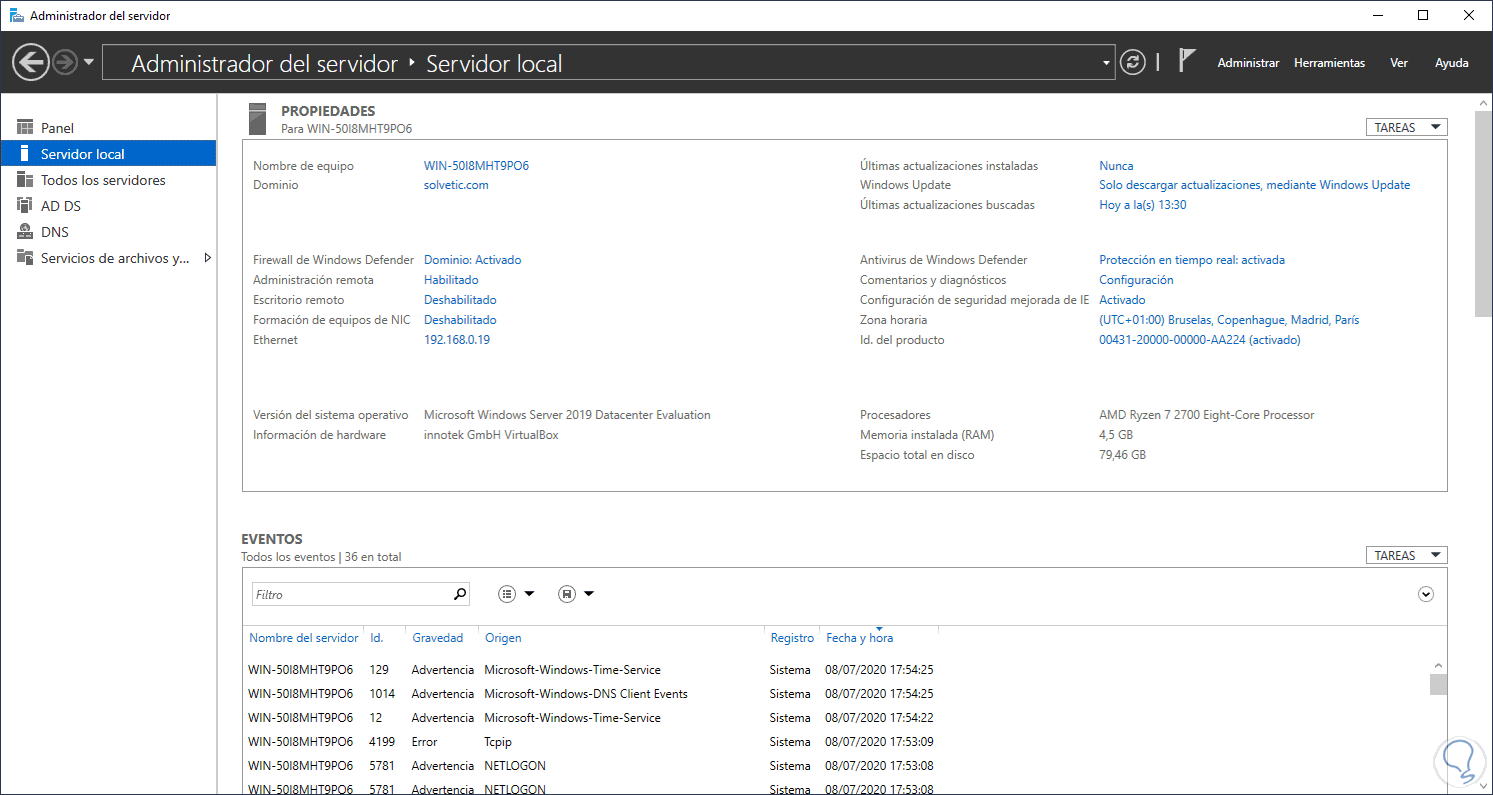Open the Windows Update settings link
Screen dimensions: 1493x795
1254,185
